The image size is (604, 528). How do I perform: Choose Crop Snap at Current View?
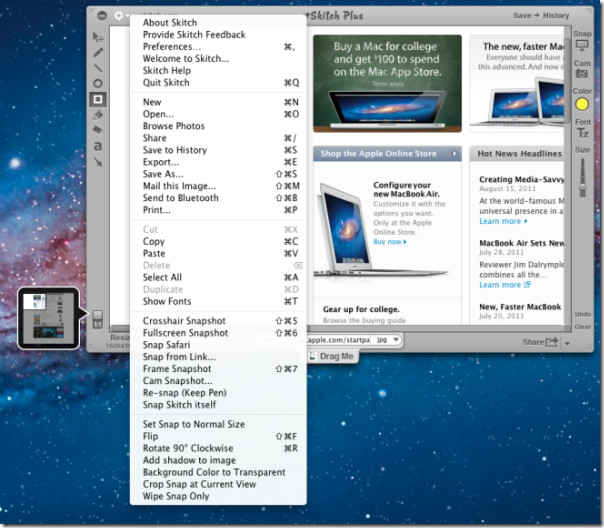point(218,484)
